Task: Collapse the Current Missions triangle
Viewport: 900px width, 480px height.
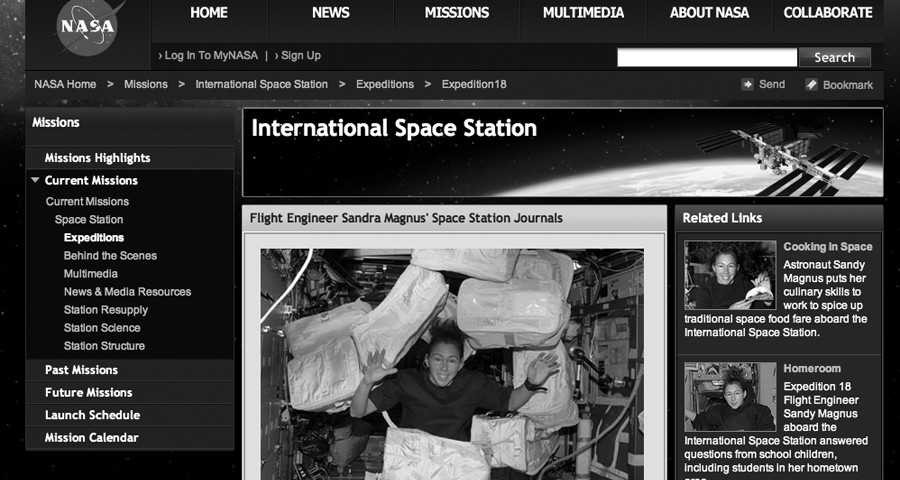Action: [36, 180]
